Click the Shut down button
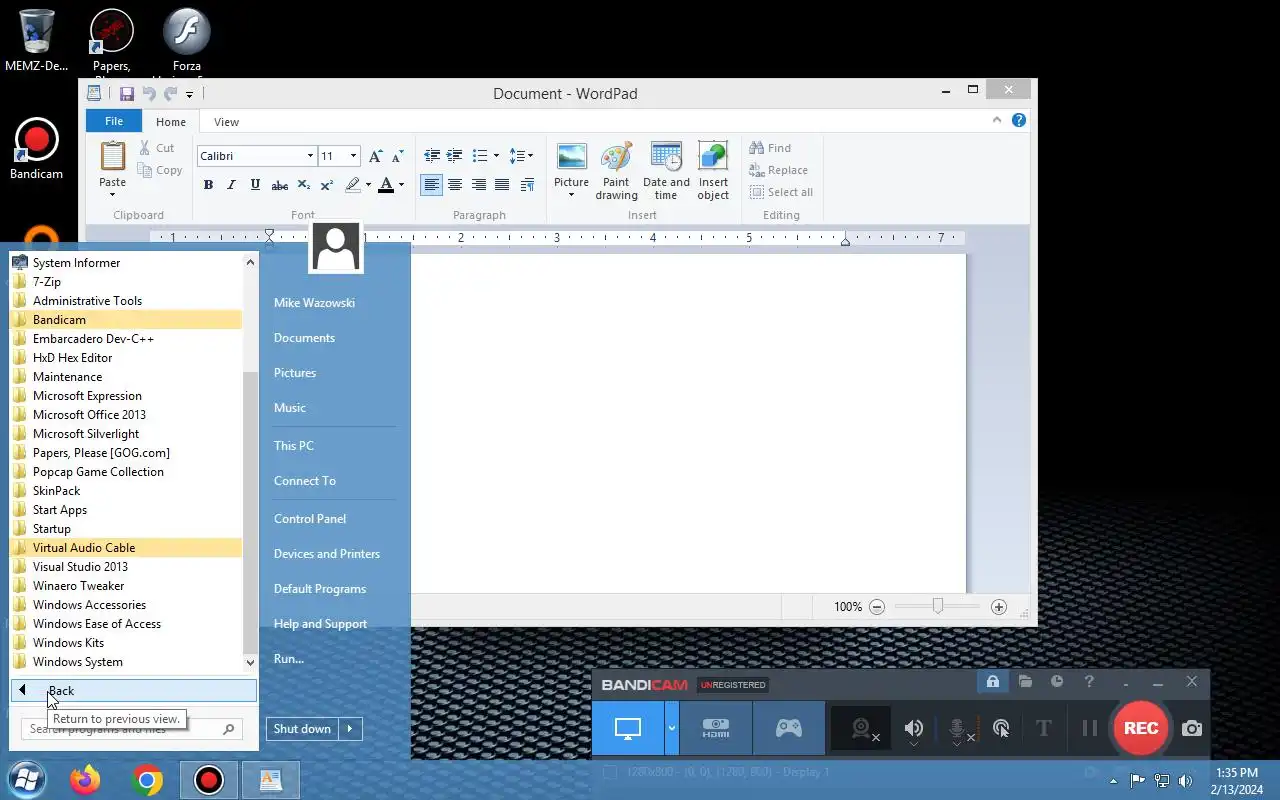Screen dimensions: 1280x800 (x=302, y=729)
